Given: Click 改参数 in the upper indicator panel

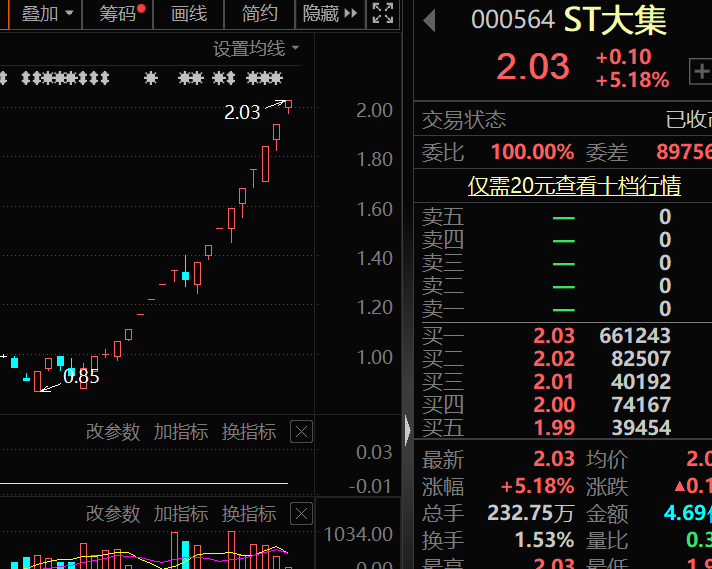Looking at the screenshot, I should [113, 432].
